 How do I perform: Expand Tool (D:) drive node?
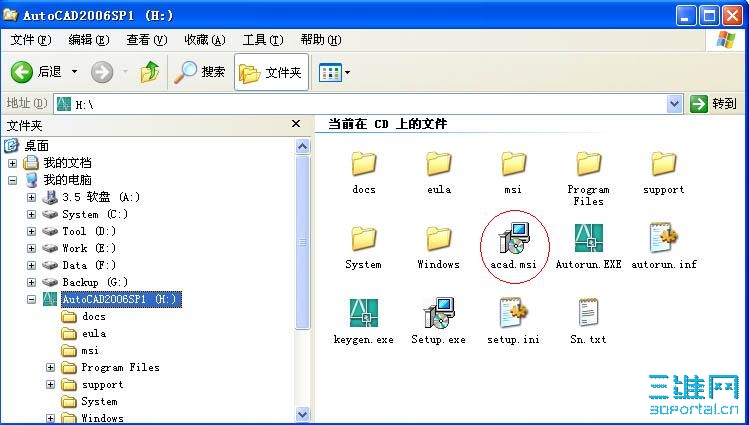(x=32, y=232)
